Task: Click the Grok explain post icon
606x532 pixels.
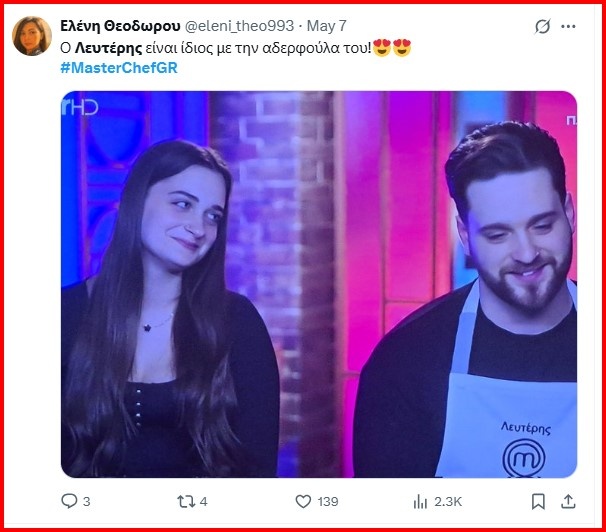Action: 544,26
